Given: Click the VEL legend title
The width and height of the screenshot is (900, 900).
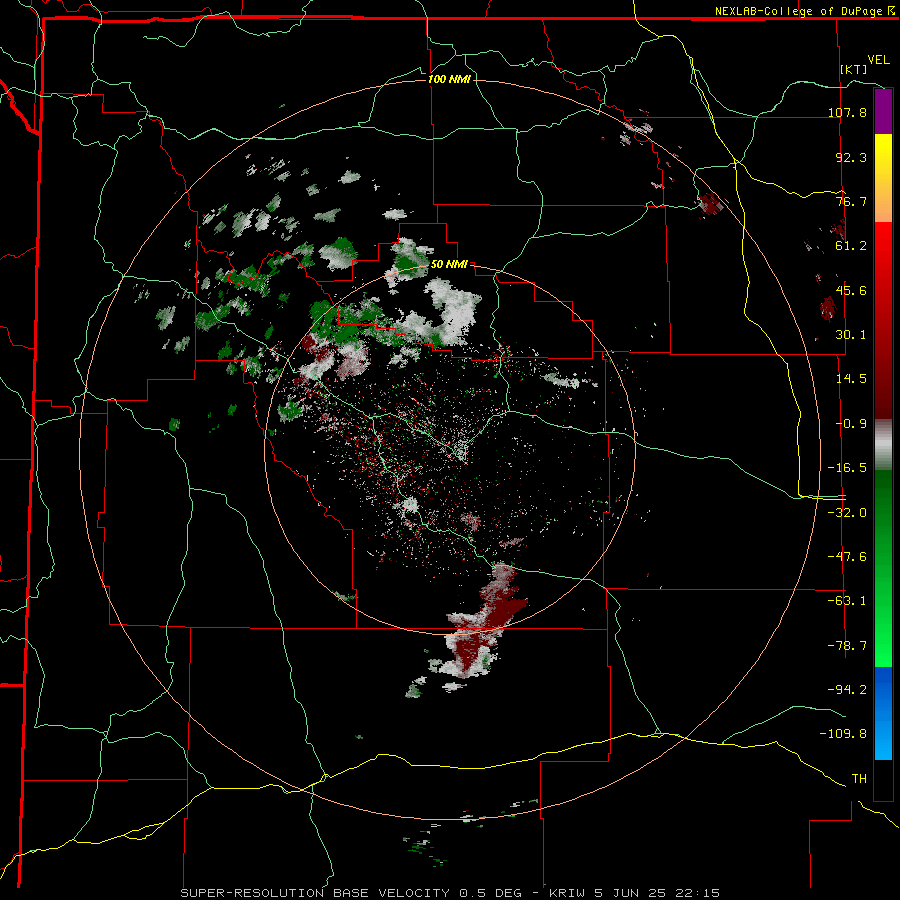Looking at the screenshot, I should click(878, 60).
